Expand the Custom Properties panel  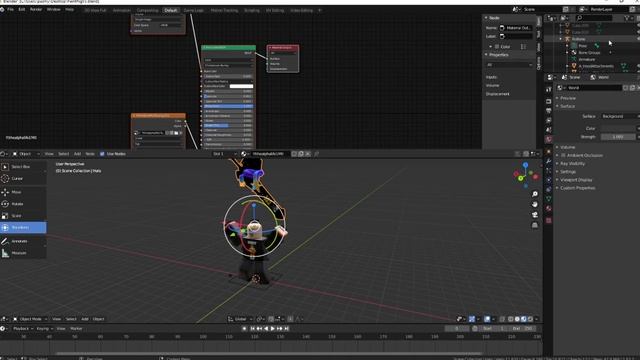click(x=577, y=188)
